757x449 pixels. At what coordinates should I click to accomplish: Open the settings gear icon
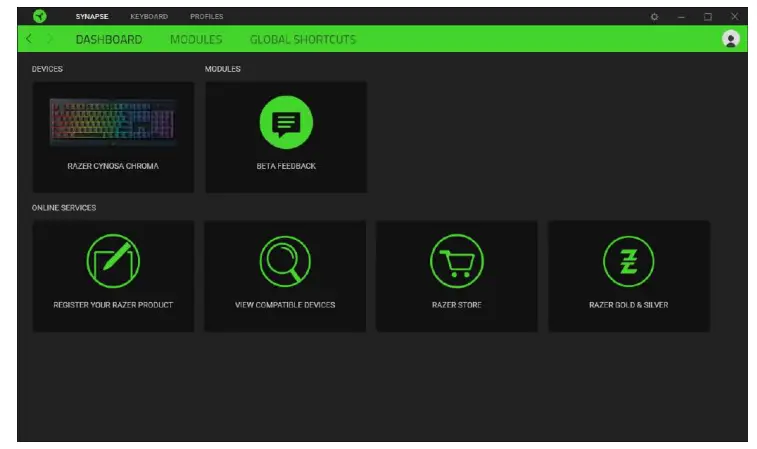click(x=654, y=17)
